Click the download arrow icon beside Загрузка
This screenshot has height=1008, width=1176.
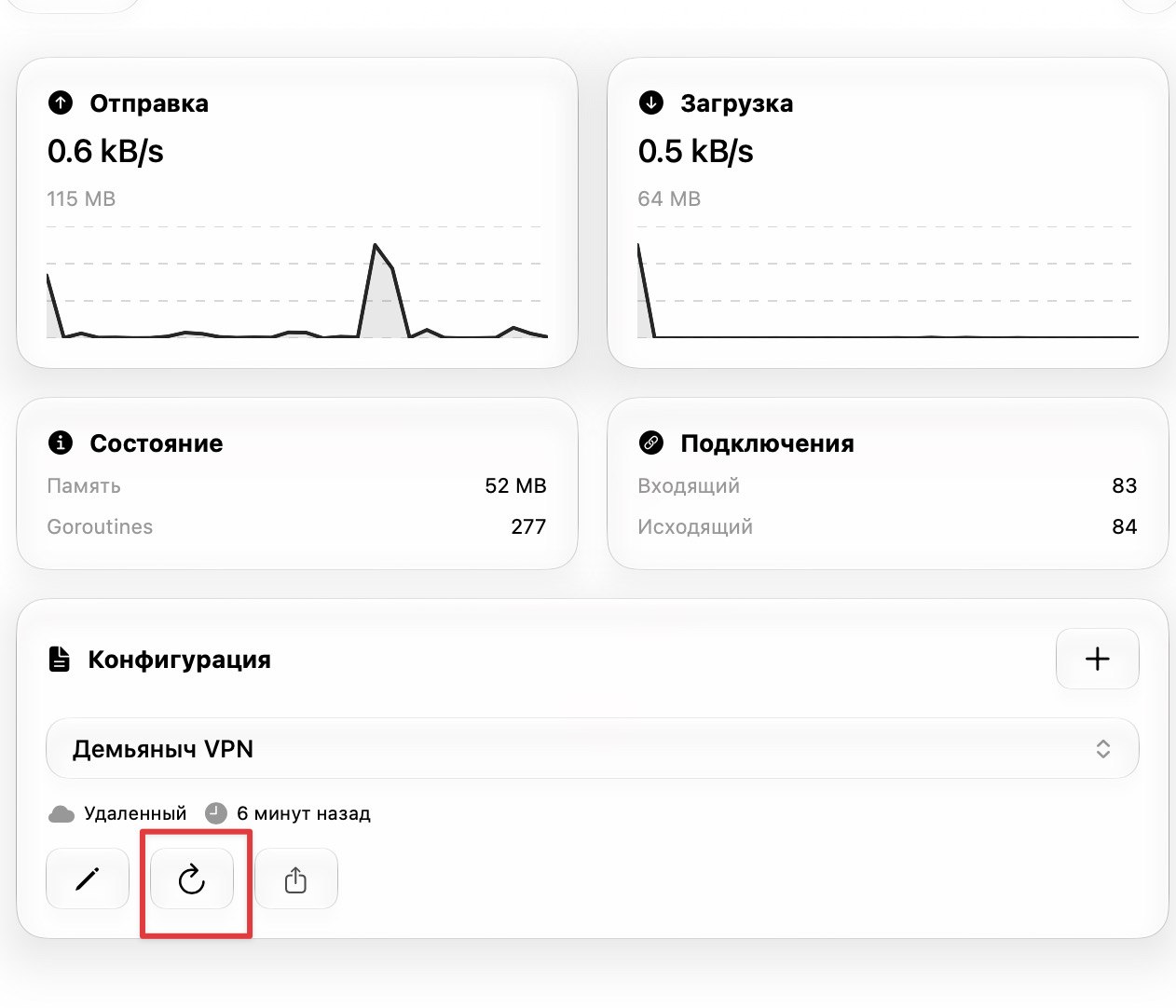tap(651, 102)
